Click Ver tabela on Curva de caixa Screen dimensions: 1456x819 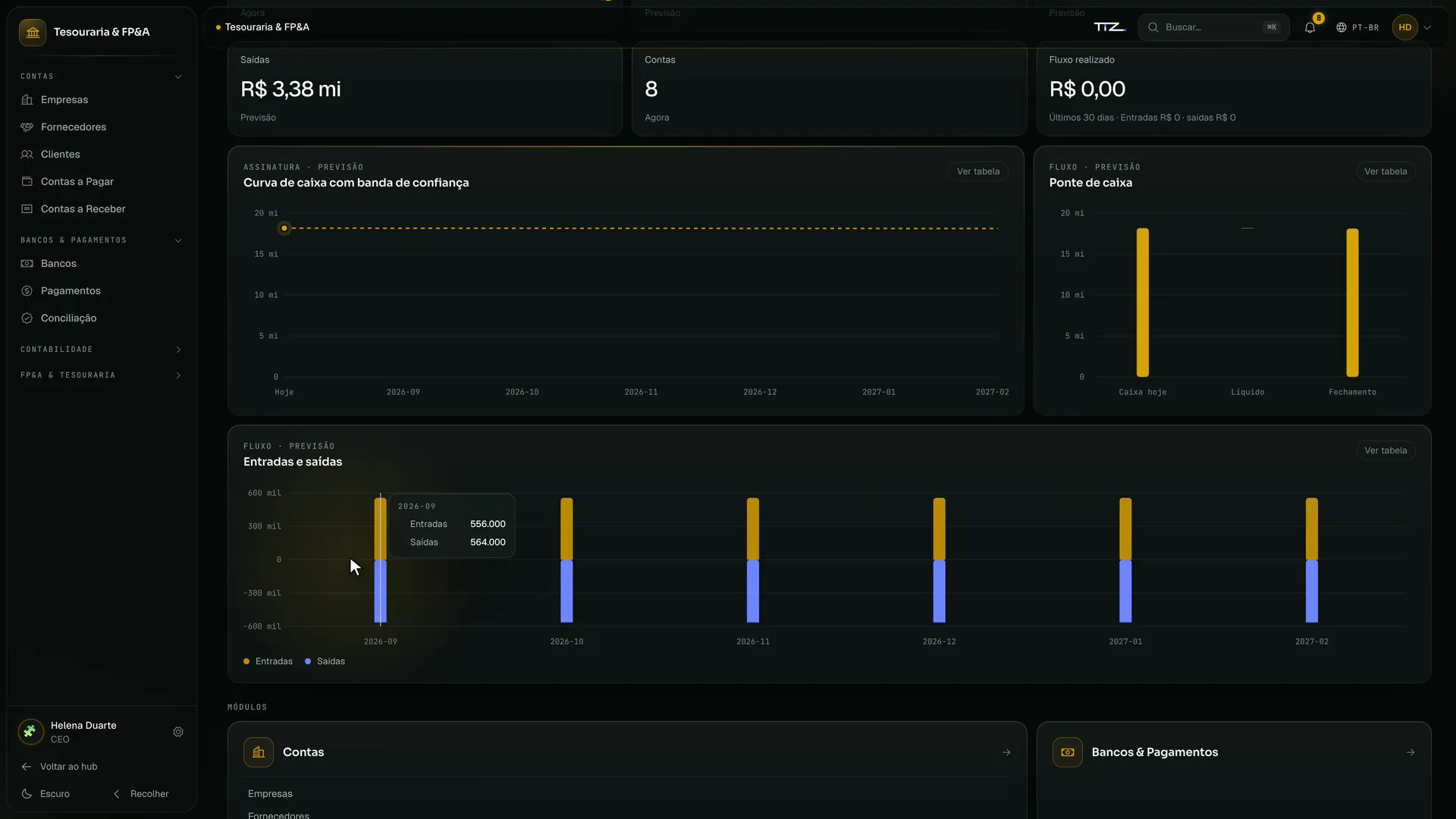click(978, 171)
